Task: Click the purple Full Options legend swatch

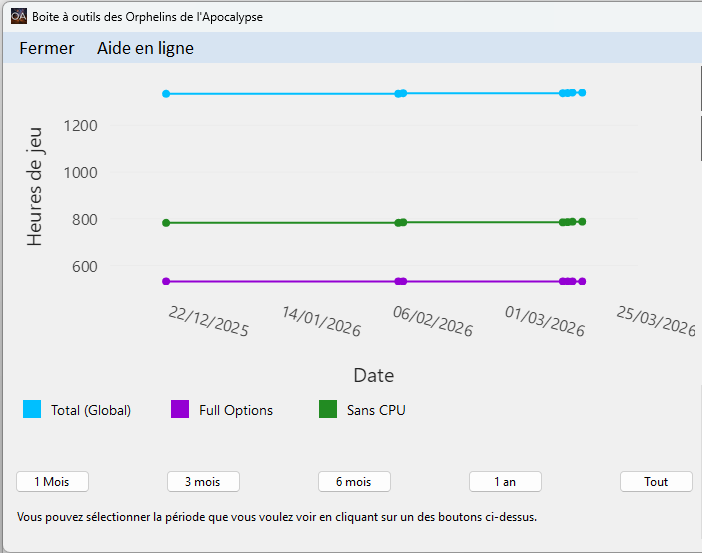Action: click(180, 409)
